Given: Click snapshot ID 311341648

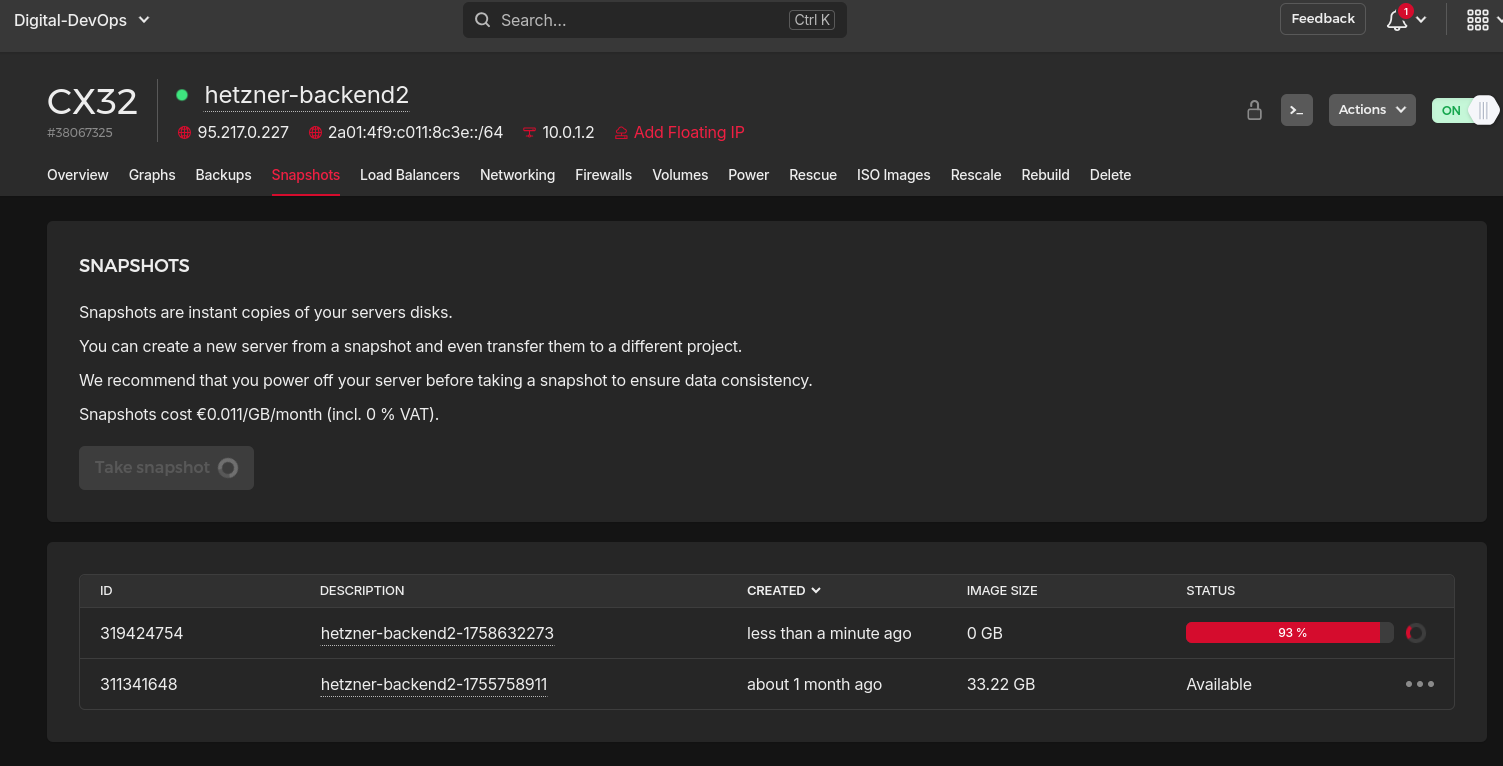Looking at the screenshot, I should [139, 684].
